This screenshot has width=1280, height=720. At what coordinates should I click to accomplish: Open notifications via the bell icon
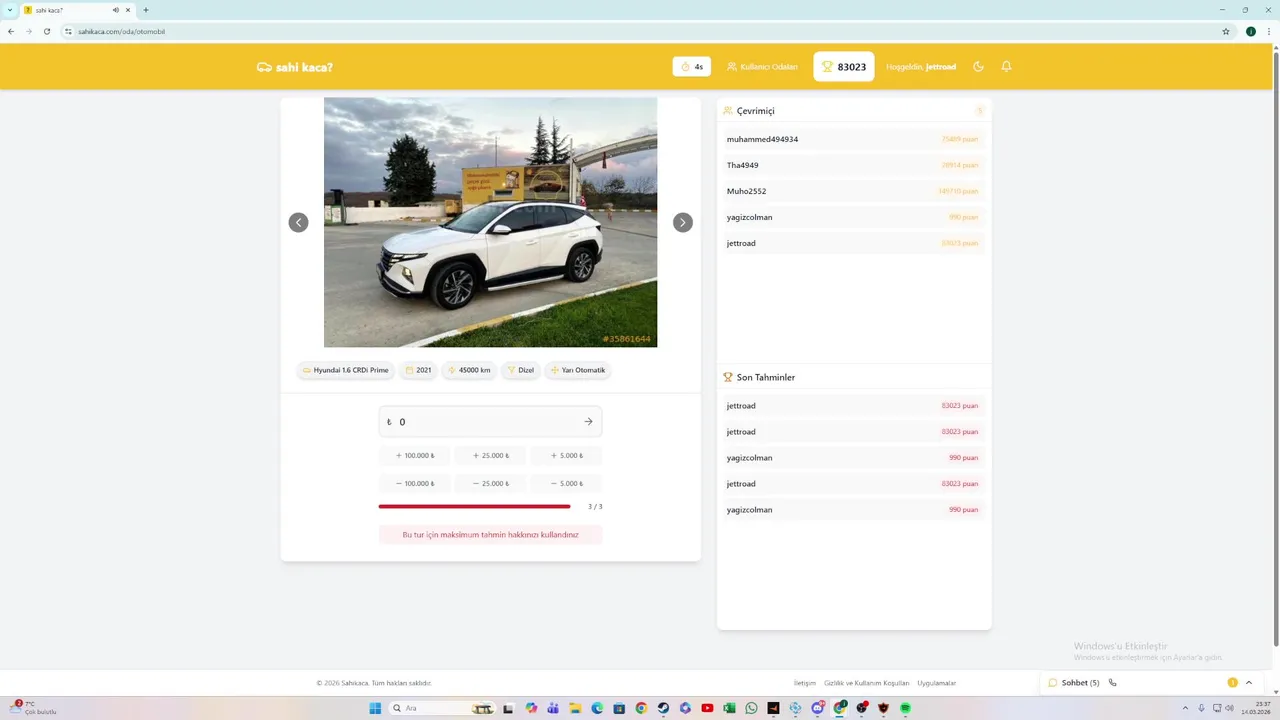[1006, 66]
